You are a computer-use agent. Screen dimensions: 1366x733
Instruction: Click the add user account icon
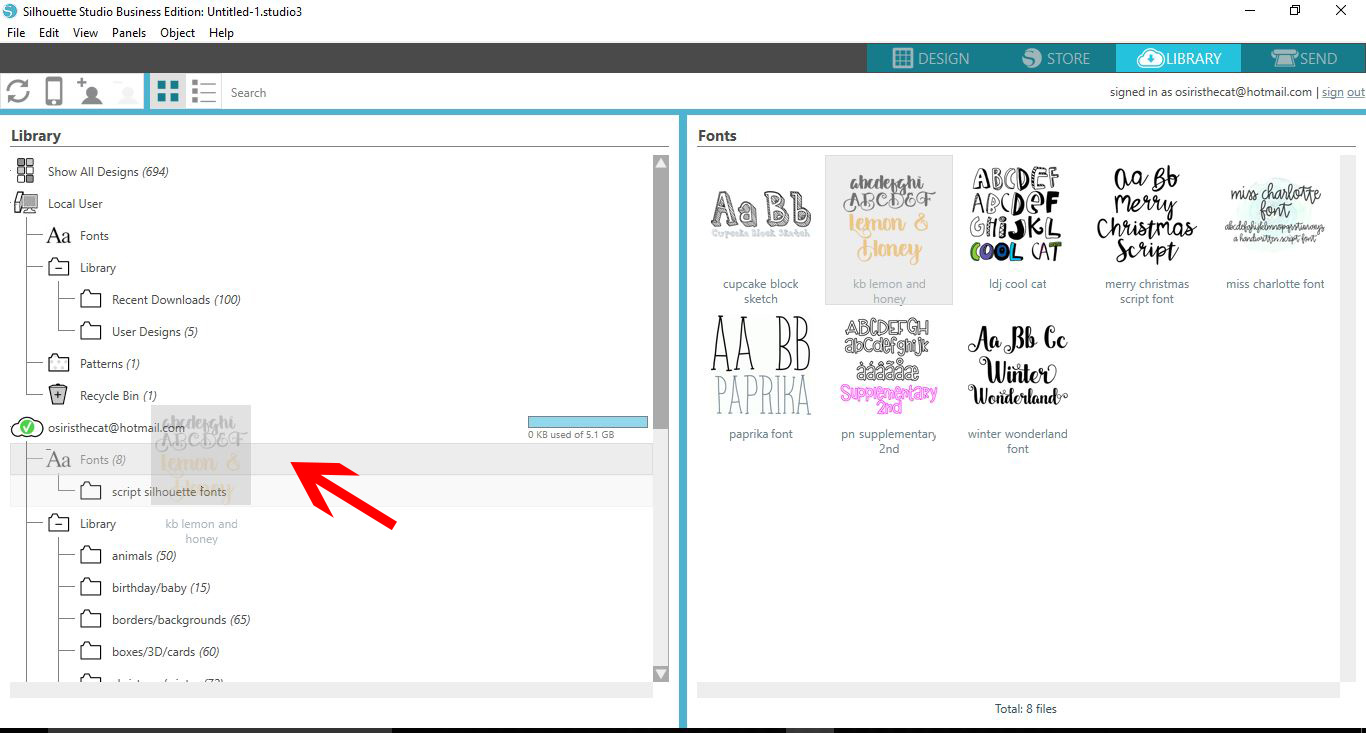(90, 92)
